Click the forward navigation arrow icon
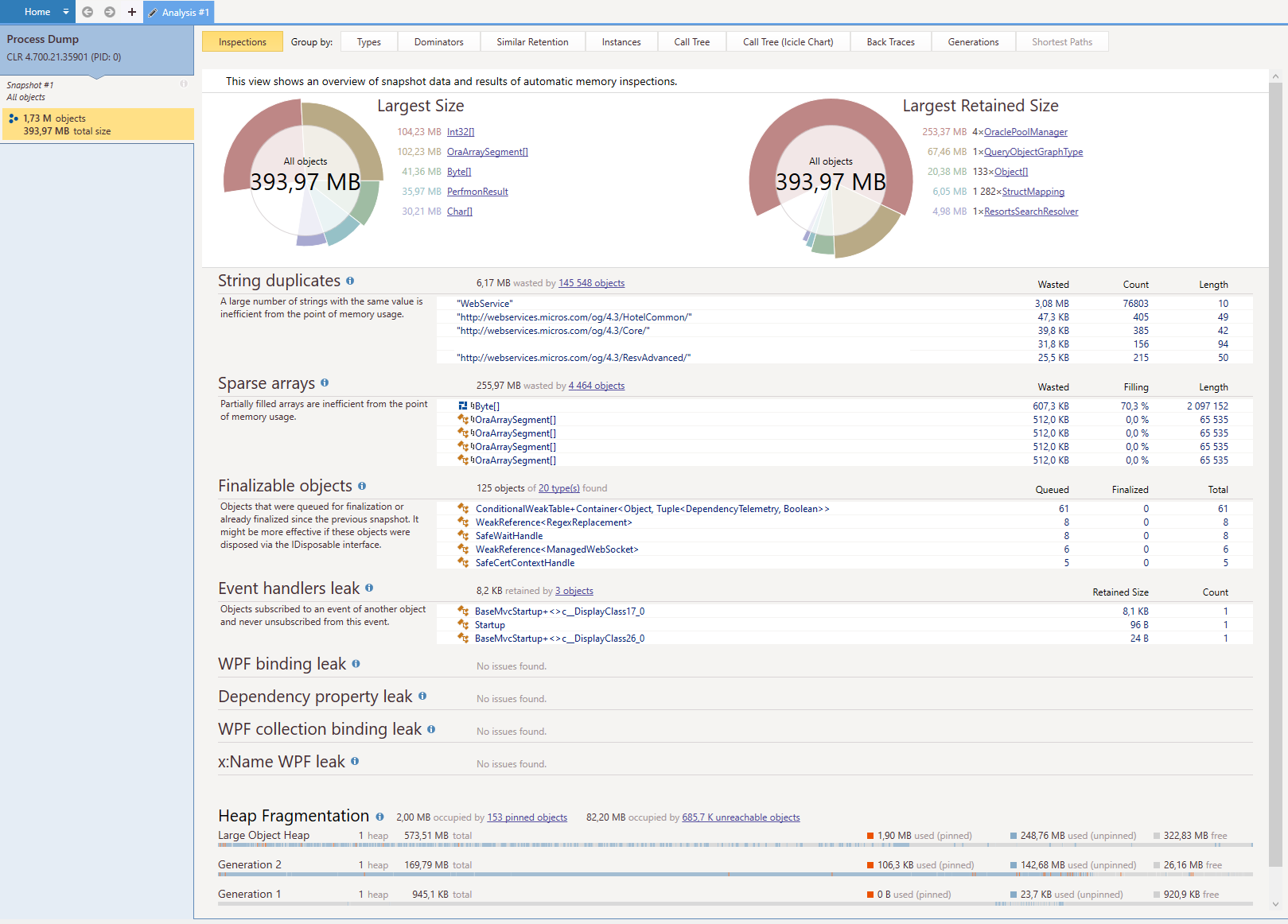Viewport: 1288px width, 924px height. 110,12
